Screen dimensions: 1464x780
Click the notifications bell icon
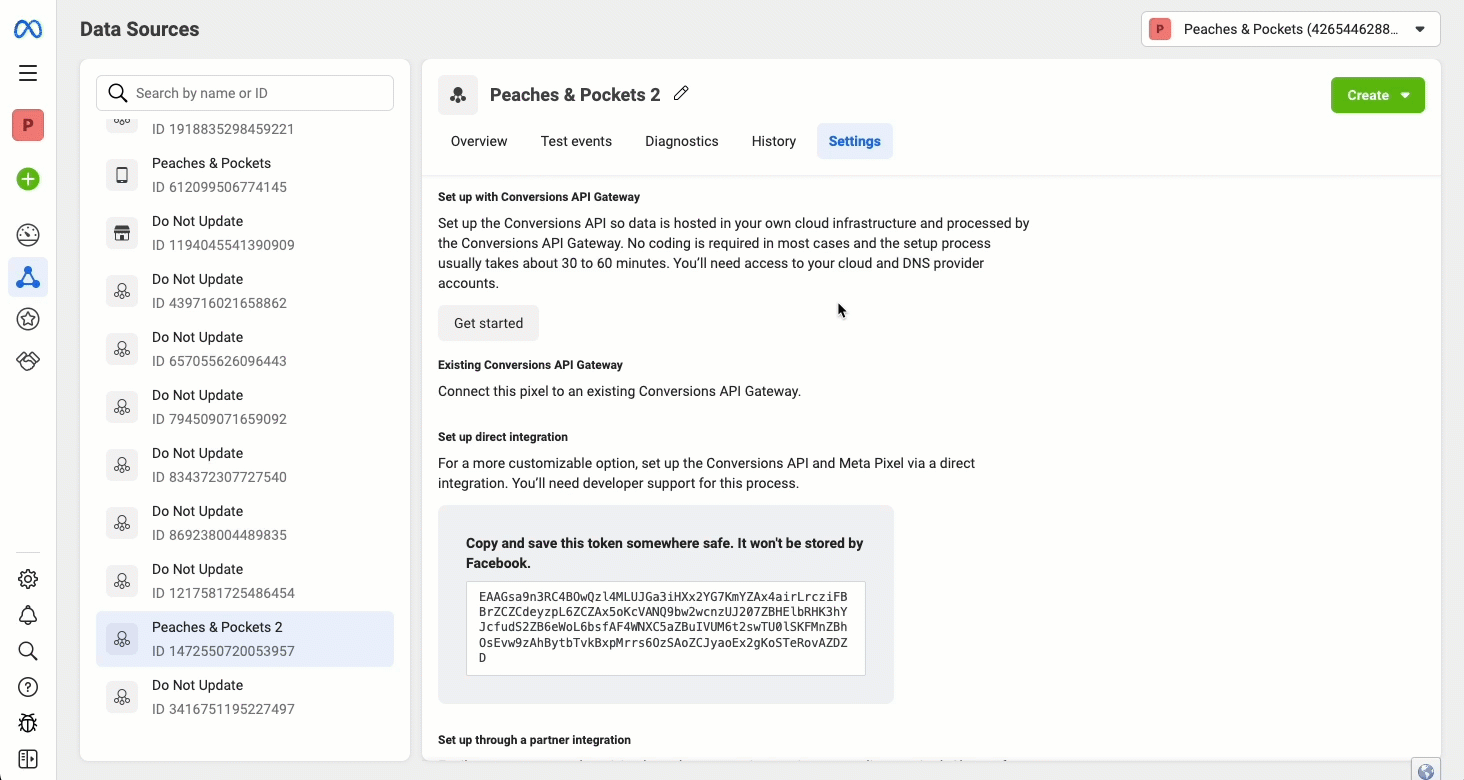pos(28,615)
